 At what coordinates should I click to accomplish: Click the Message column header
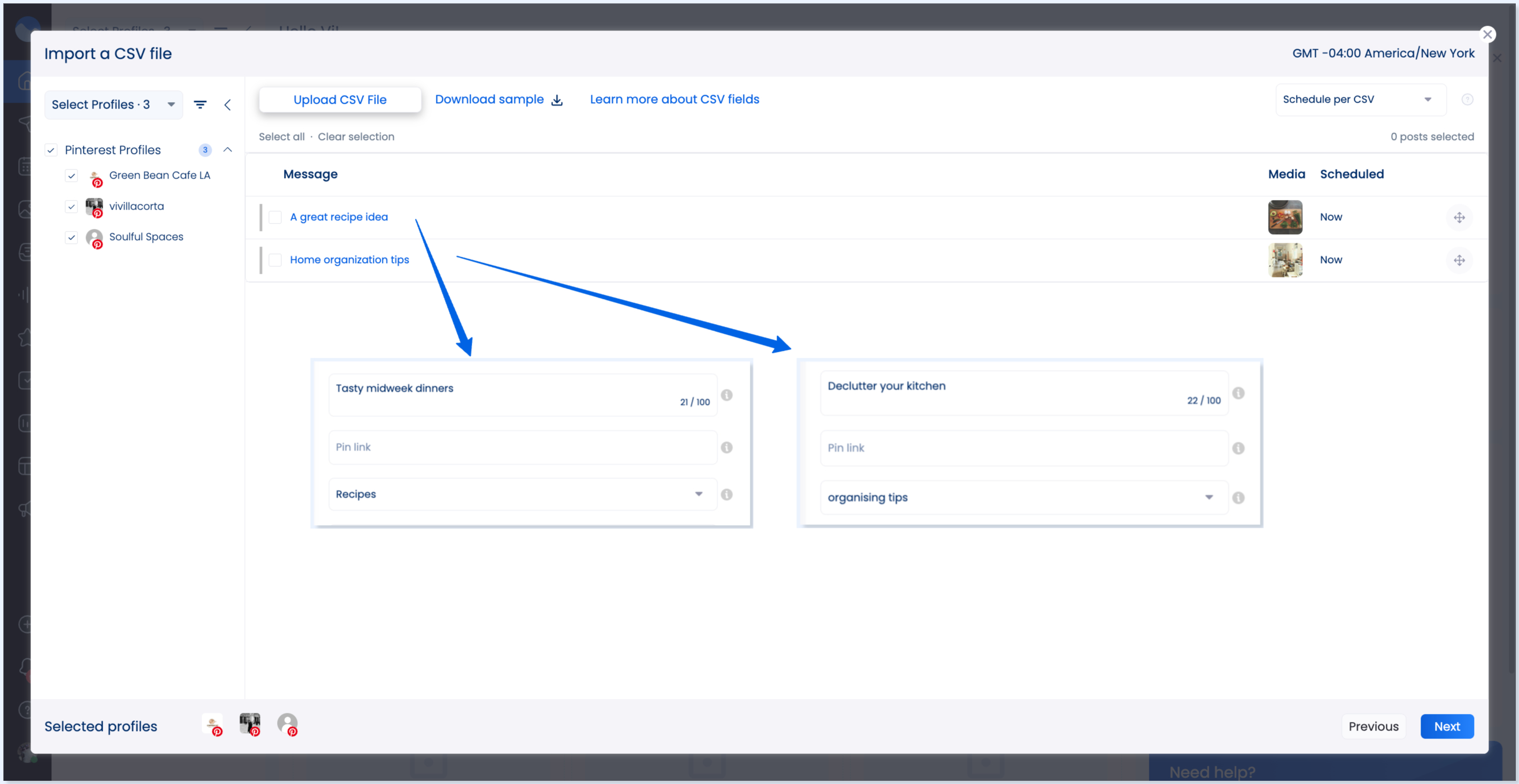point(310,174)
